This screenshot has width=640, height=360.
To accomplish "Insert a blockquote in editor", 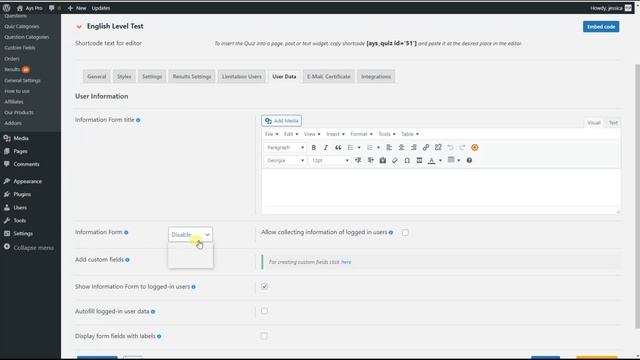I will point(338,147).
